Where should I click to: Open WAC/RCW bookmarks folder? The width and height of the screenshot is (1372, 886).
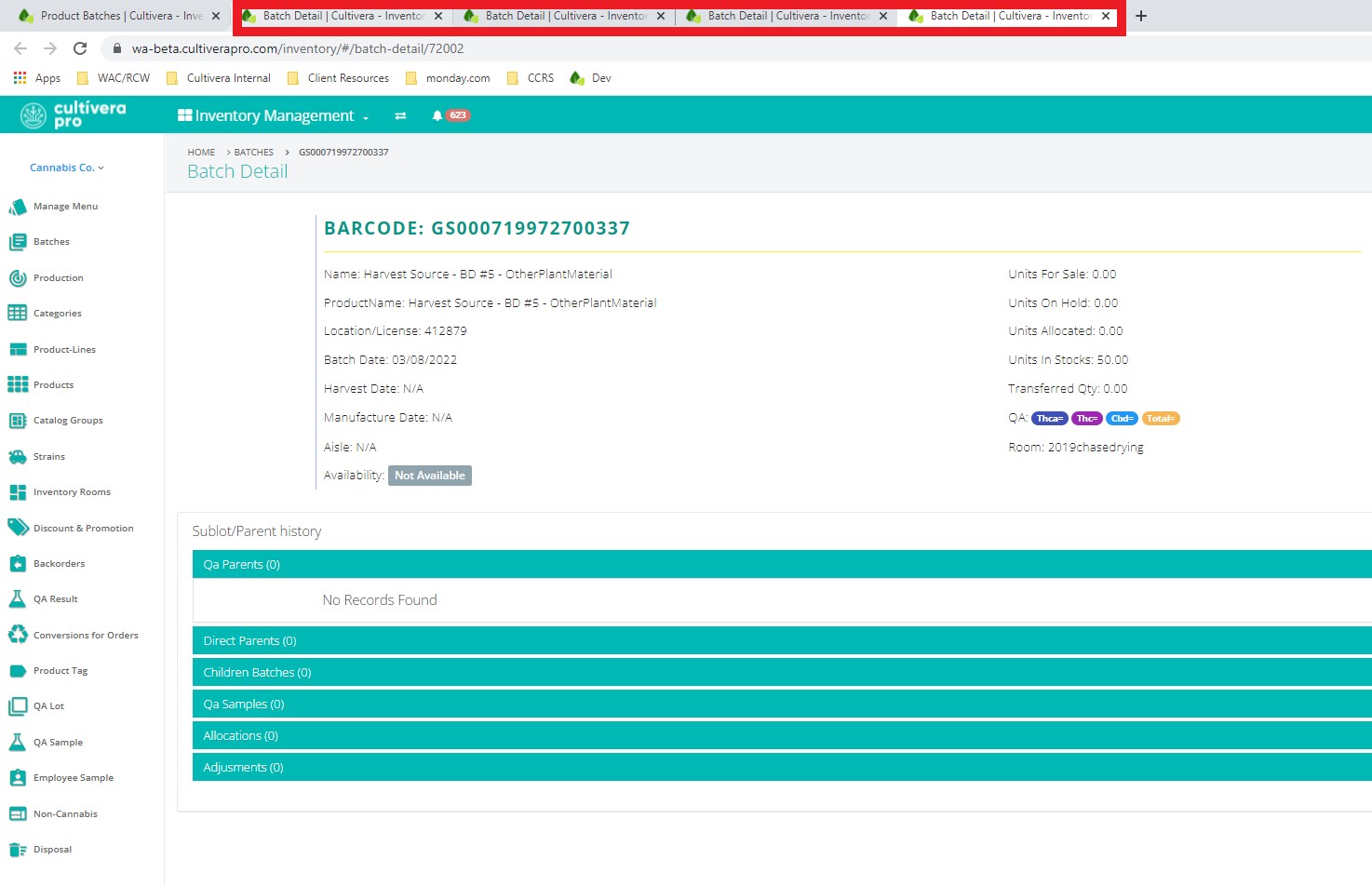click(x=114, y=78)
